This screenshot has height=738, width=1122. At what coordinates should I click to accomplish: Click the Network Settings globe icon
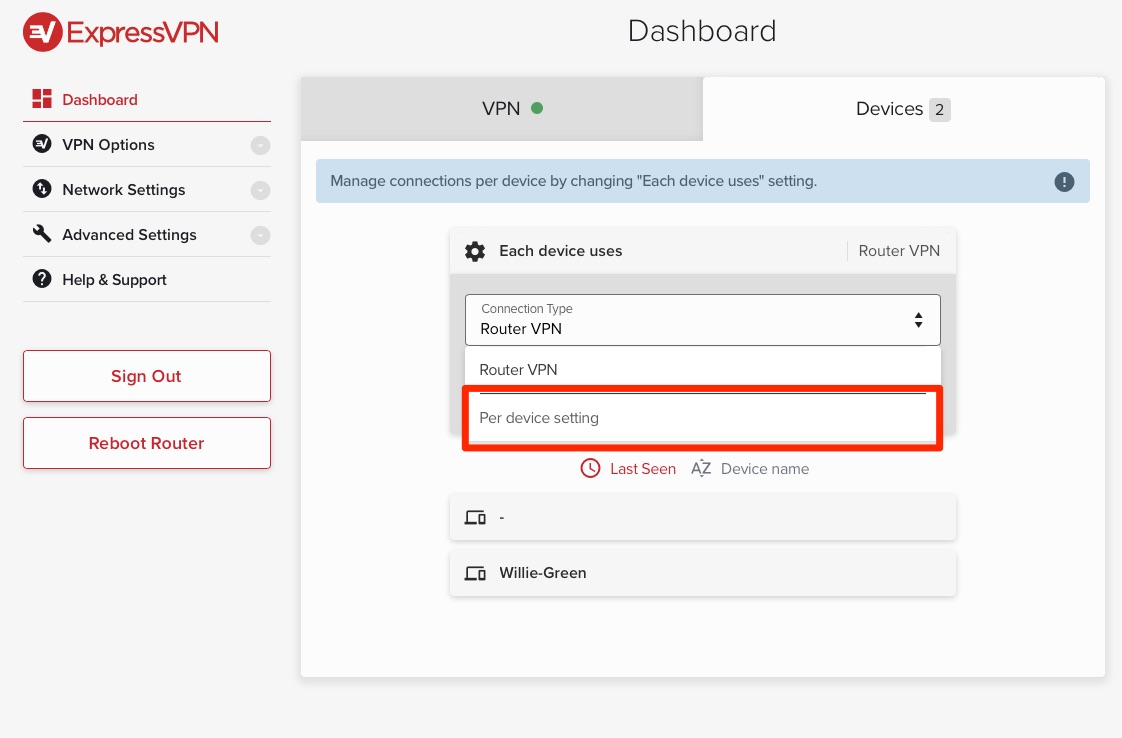tap(41, 189)
